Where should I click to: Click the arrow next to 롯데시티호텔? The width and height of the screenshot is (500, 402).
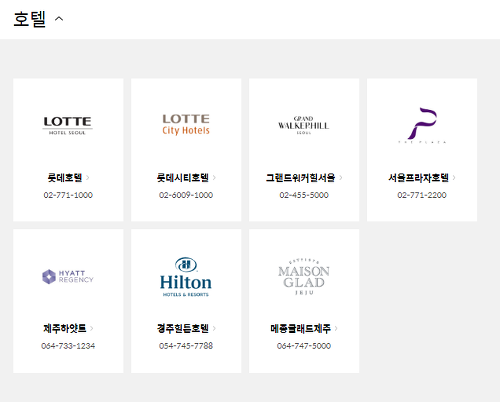pyautogui.click(x=214, y=178)
